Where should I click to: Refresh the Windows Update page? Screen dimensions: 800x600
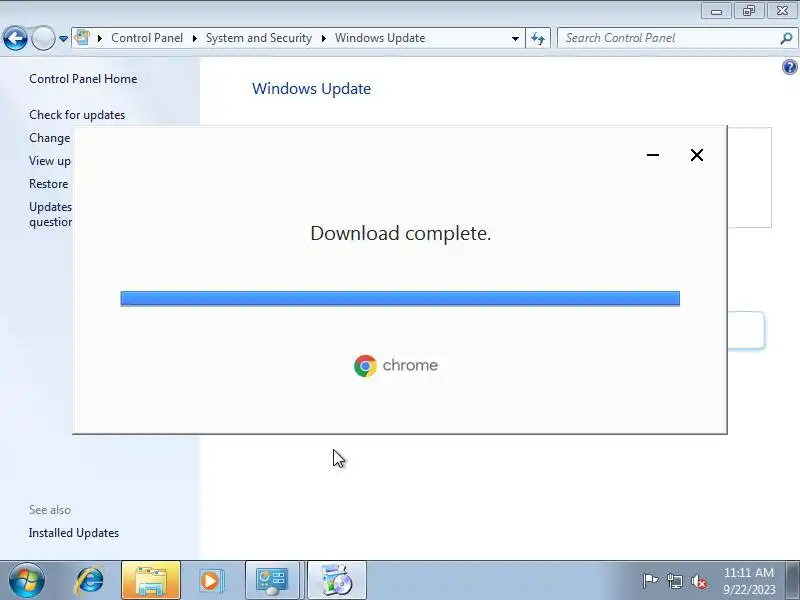(x=538, y=38)
